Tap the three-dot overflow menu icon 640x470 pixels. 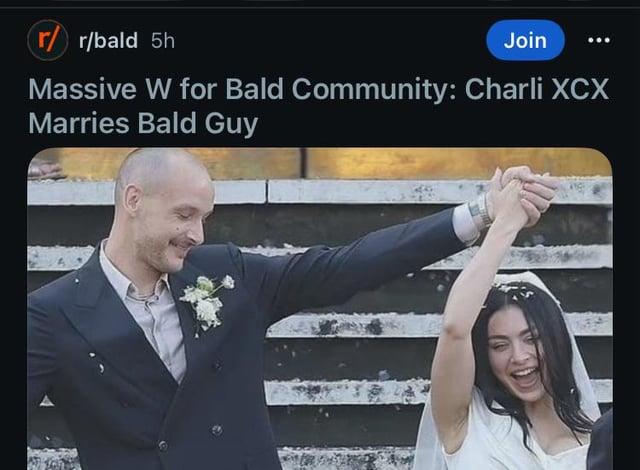tap(599, 40)
